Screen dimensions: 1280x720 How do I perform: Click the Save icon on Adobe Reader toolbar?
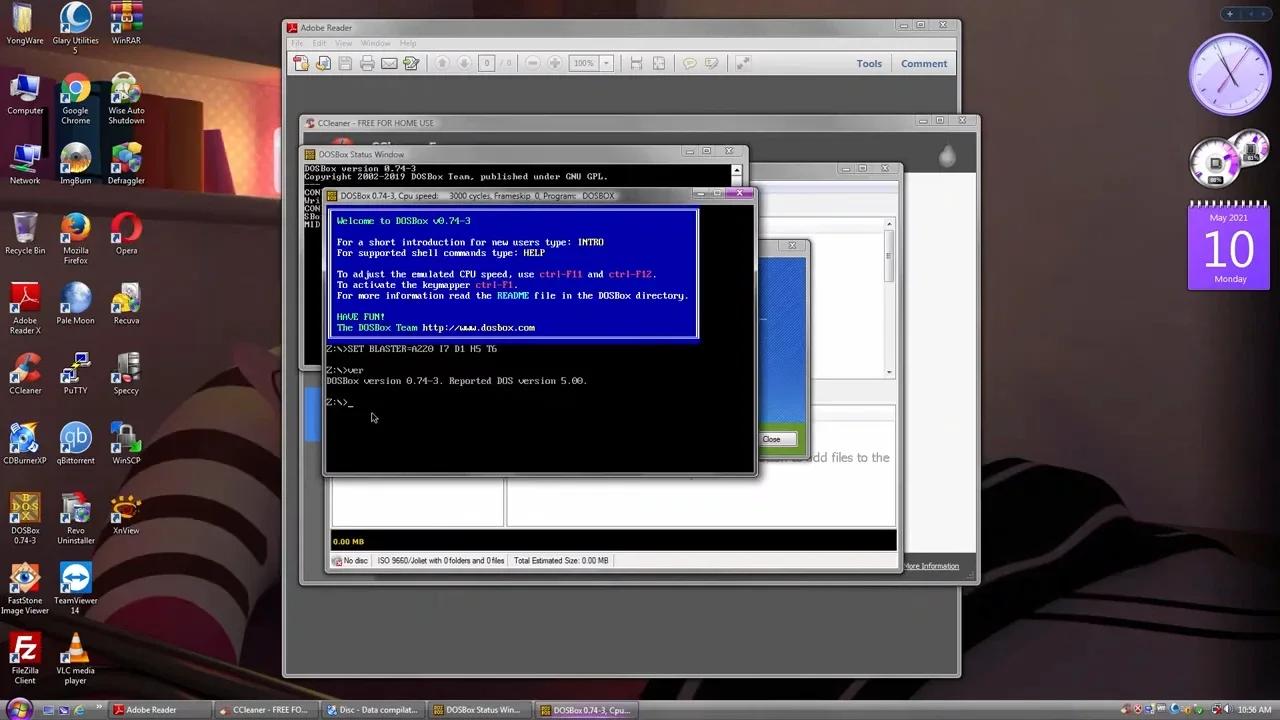tap(345, 63)
